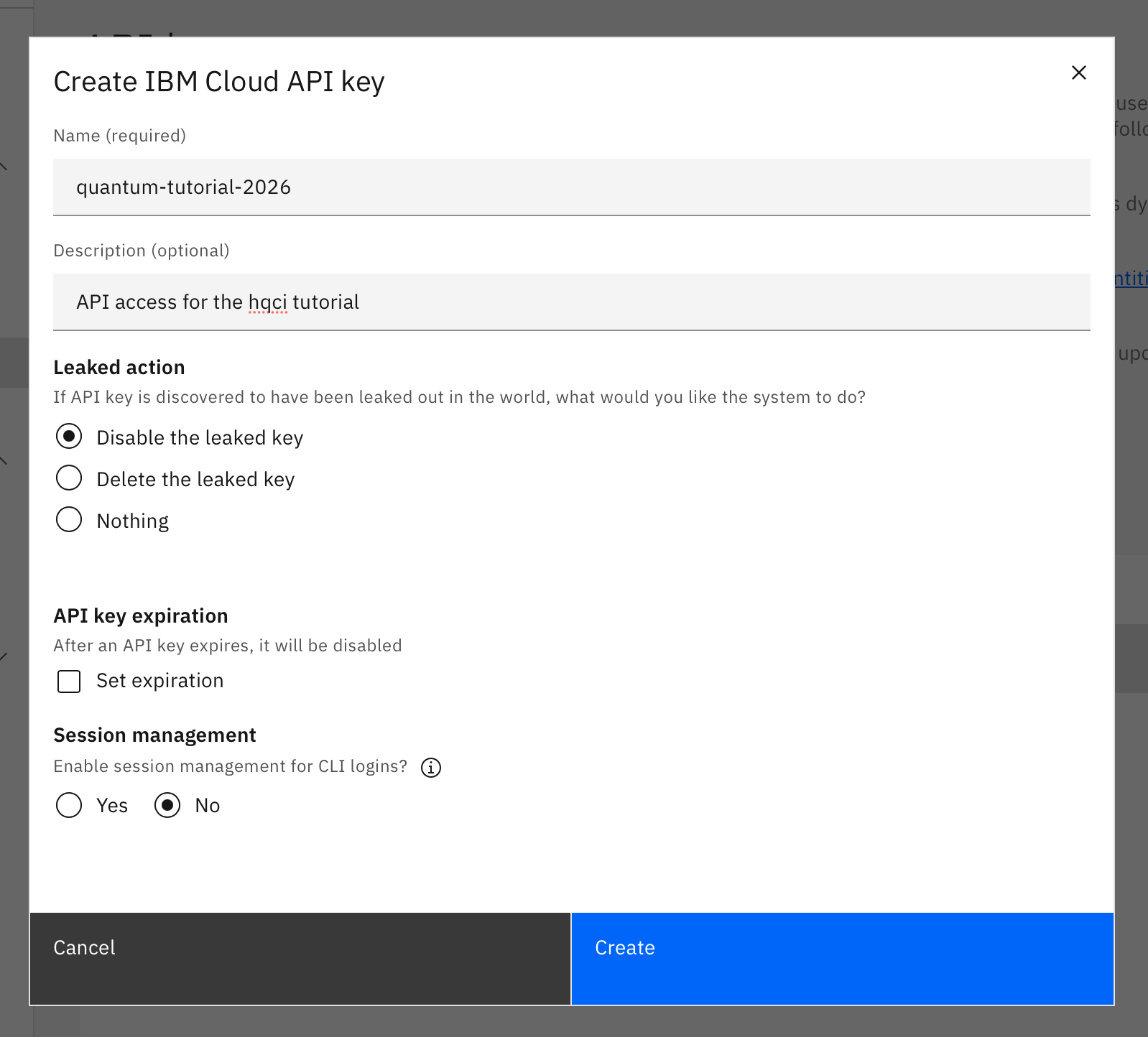Select Yes for session management
The height and width of the screenshot is (1037, 1148).
[x=69, y=805]
